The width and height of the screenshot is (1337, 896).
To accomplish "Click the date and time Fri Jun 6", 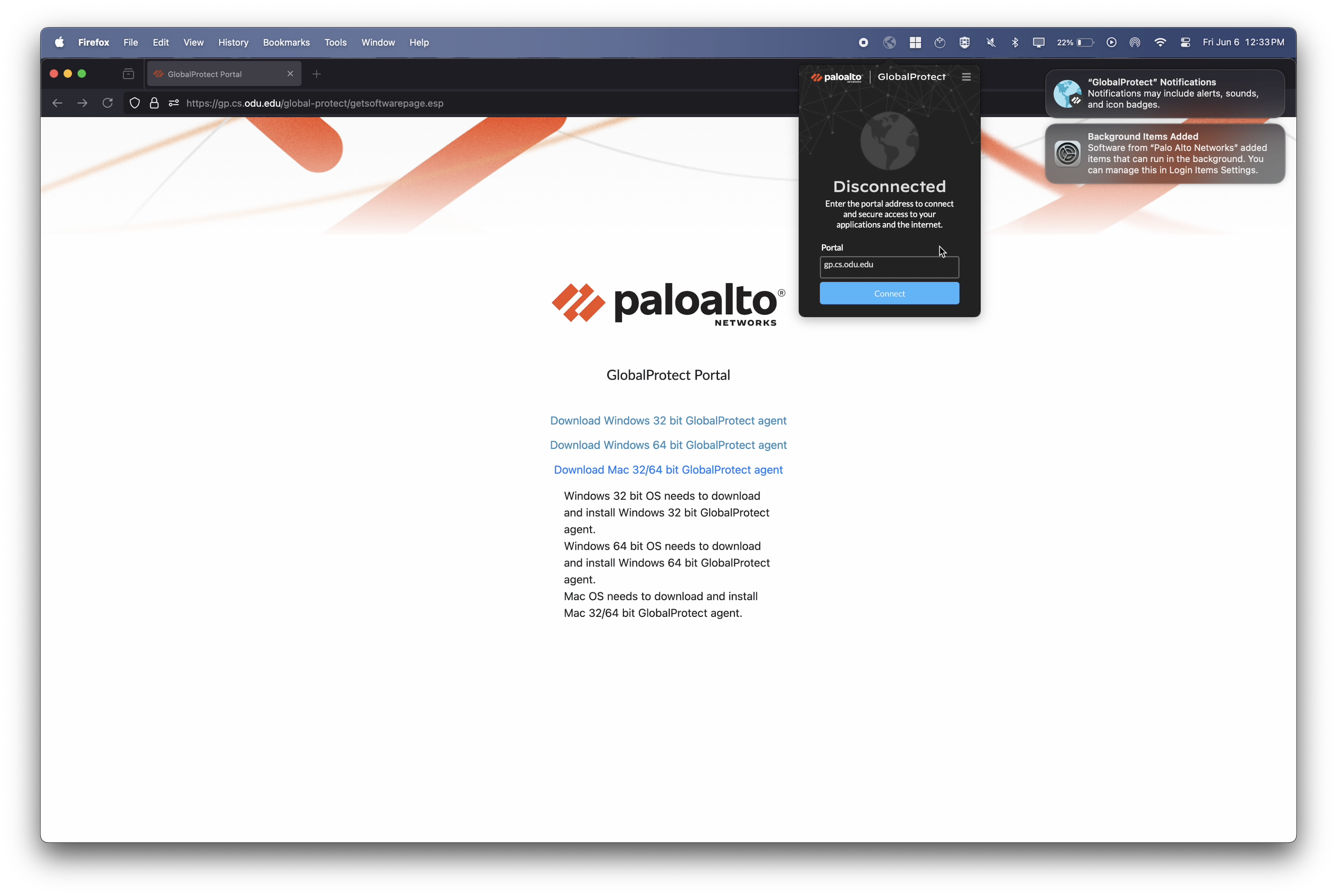I will pyautogui.click(x=1243, y=42).
